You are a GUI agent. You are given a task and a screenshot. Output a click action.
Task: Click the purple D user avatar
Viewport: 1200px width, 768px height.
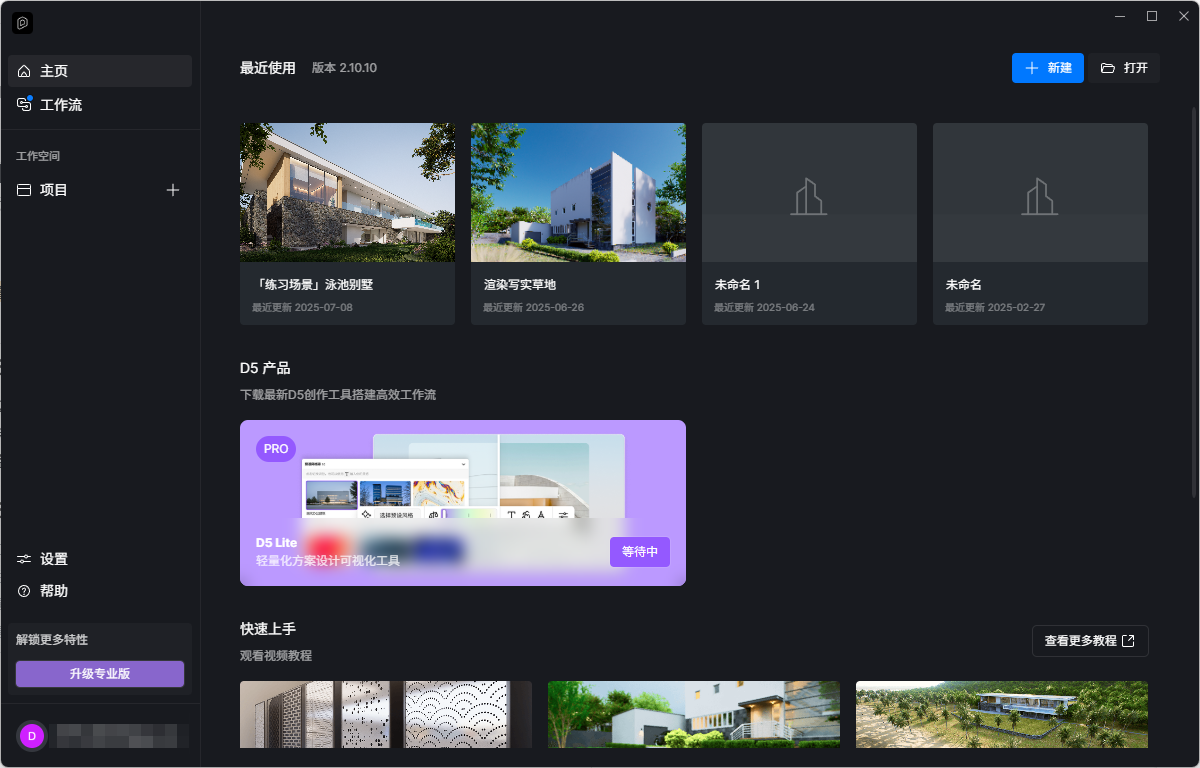32,736
